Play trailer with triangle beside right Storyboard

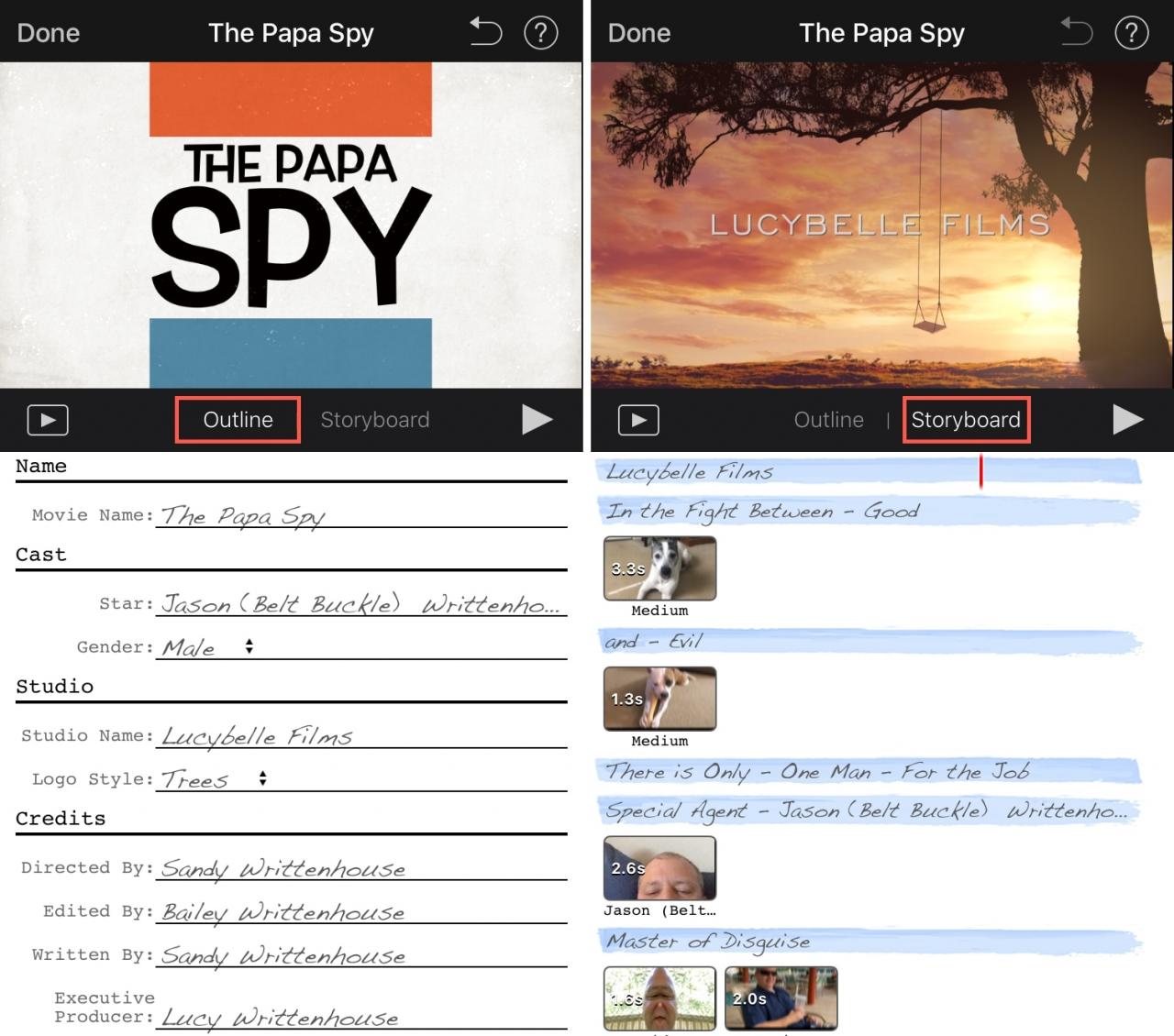(1128, 420)
